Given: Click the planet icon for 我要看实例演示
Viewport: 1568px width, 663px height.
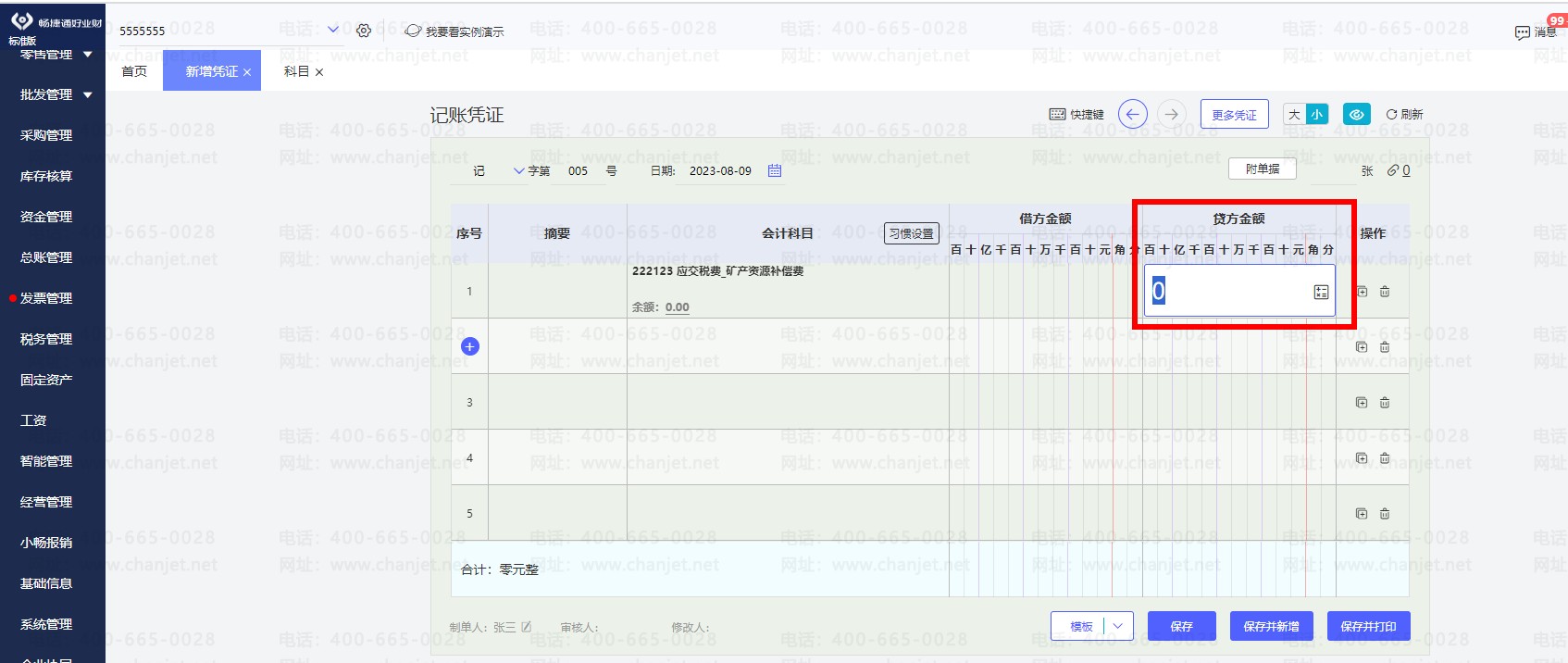Looking at the screenshot, I should [x=413, y=31].
